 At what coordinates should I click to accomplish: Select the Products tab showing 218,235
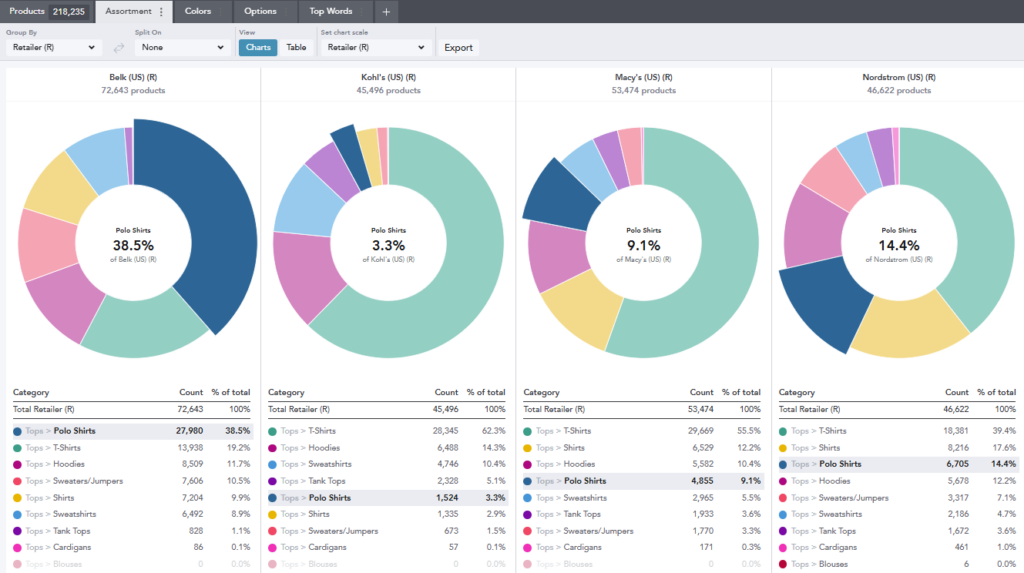pyautogui.click(x=47, y=11)
